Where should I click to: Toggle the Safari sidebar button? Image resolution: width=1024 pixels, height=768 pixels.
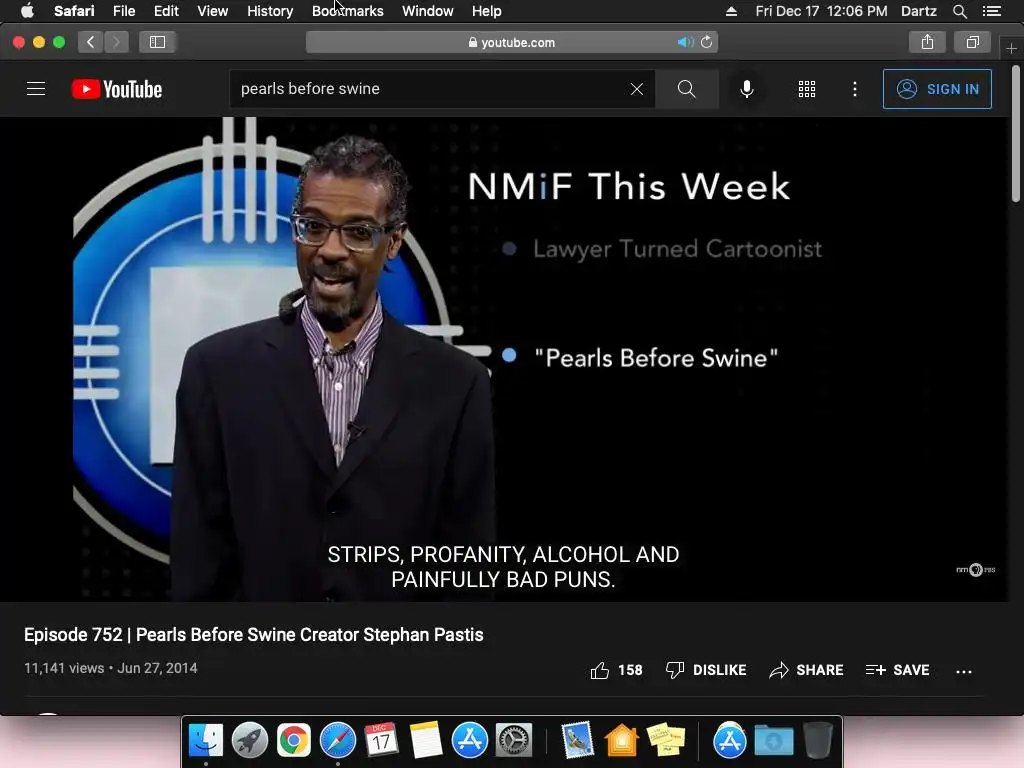(157, 42)
